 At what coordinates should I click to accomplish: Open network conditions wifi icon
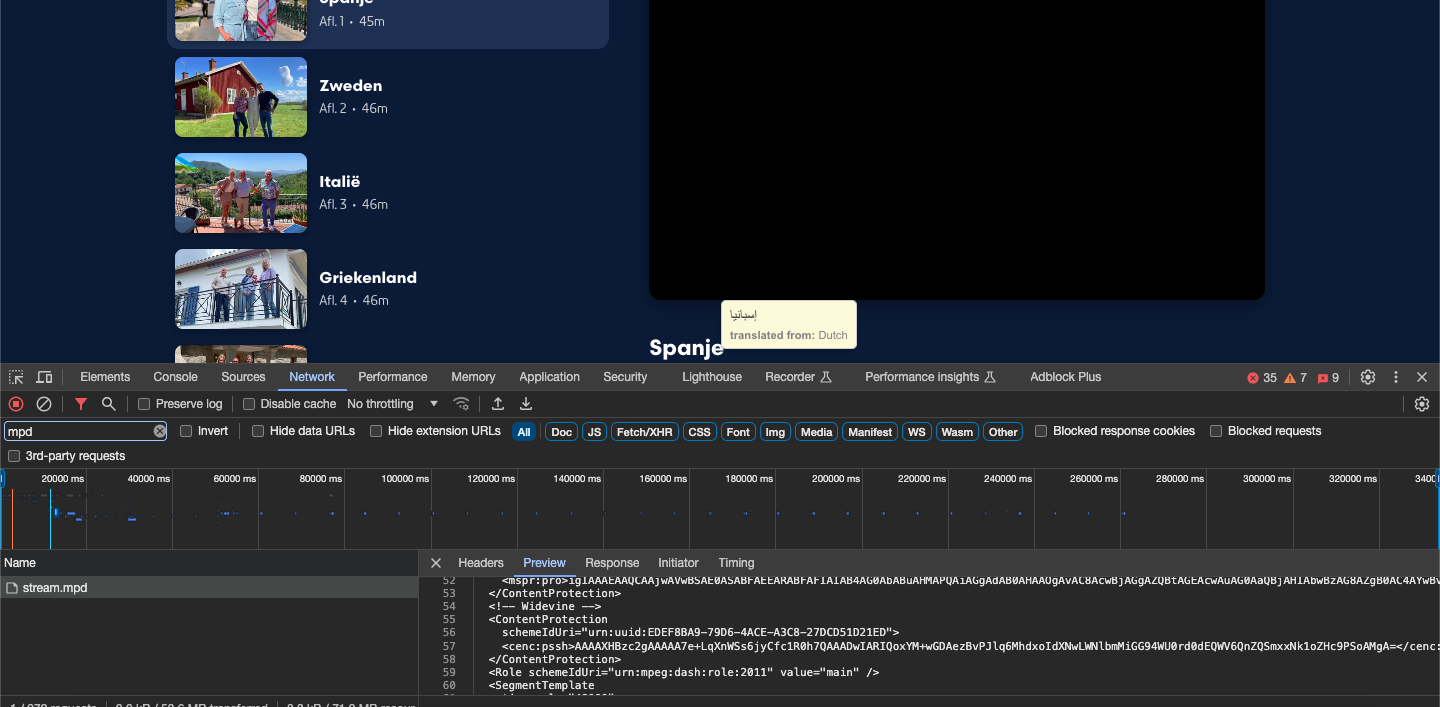(x=461, y=404)
